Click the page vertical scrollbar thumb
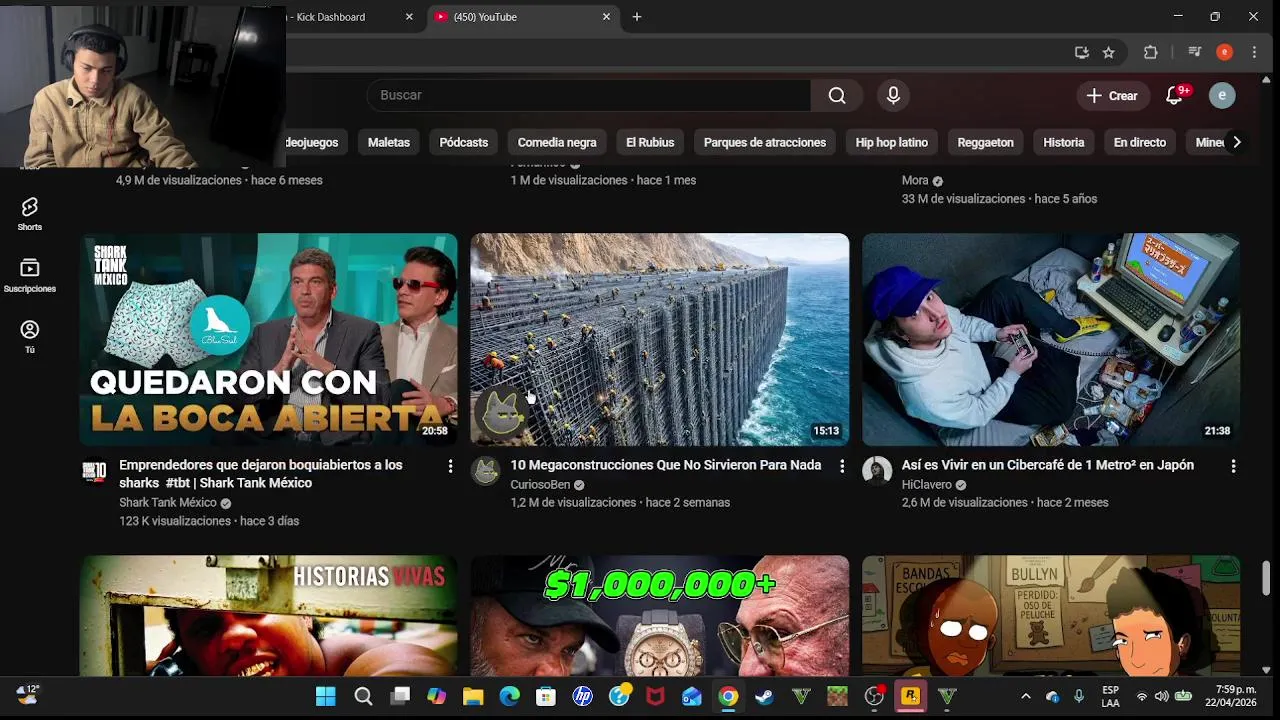This screenshot has width=1280, height=720. tap(1266, 577)
